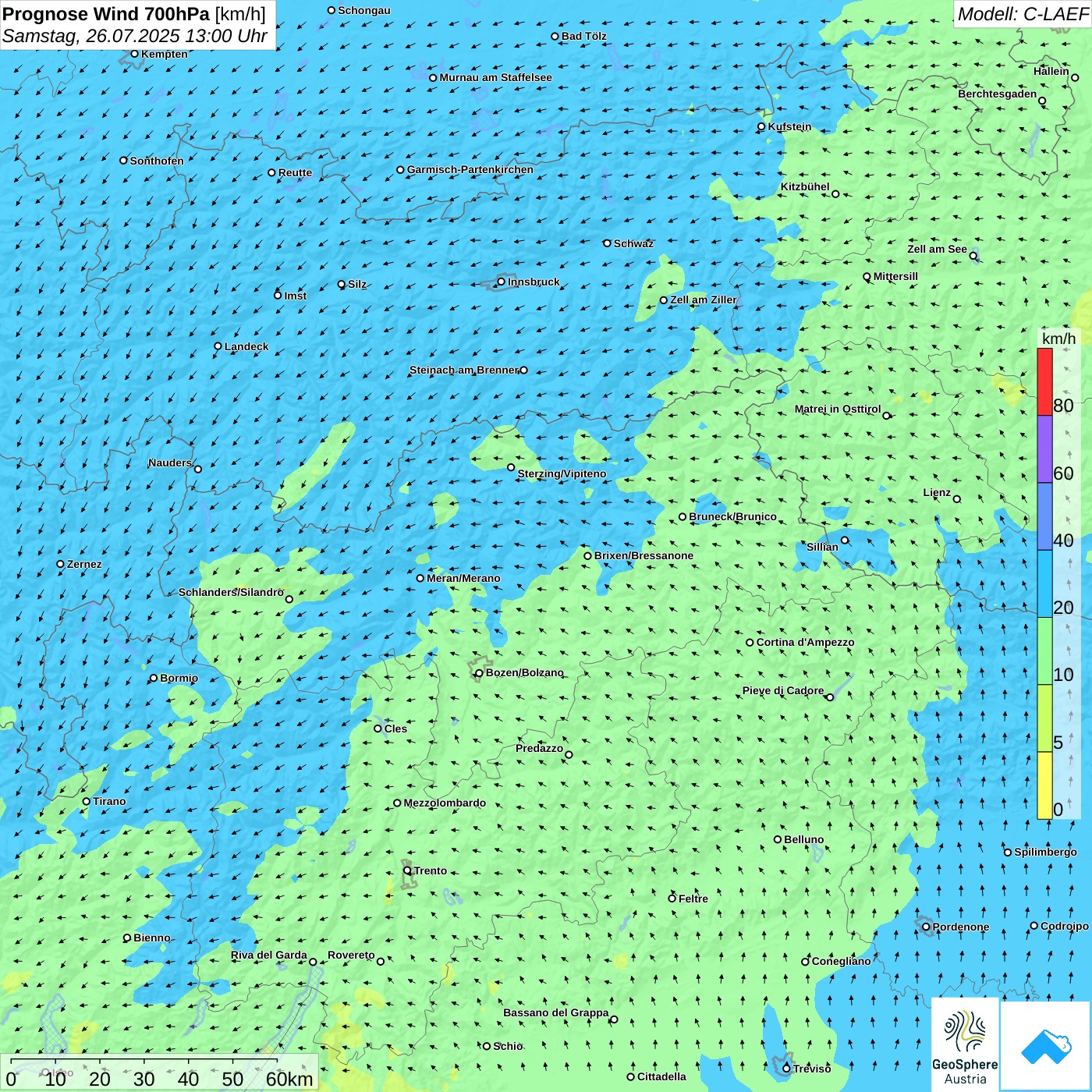Click the Innsbruck city marker
1092x1092 pixels.
[502, 282]
